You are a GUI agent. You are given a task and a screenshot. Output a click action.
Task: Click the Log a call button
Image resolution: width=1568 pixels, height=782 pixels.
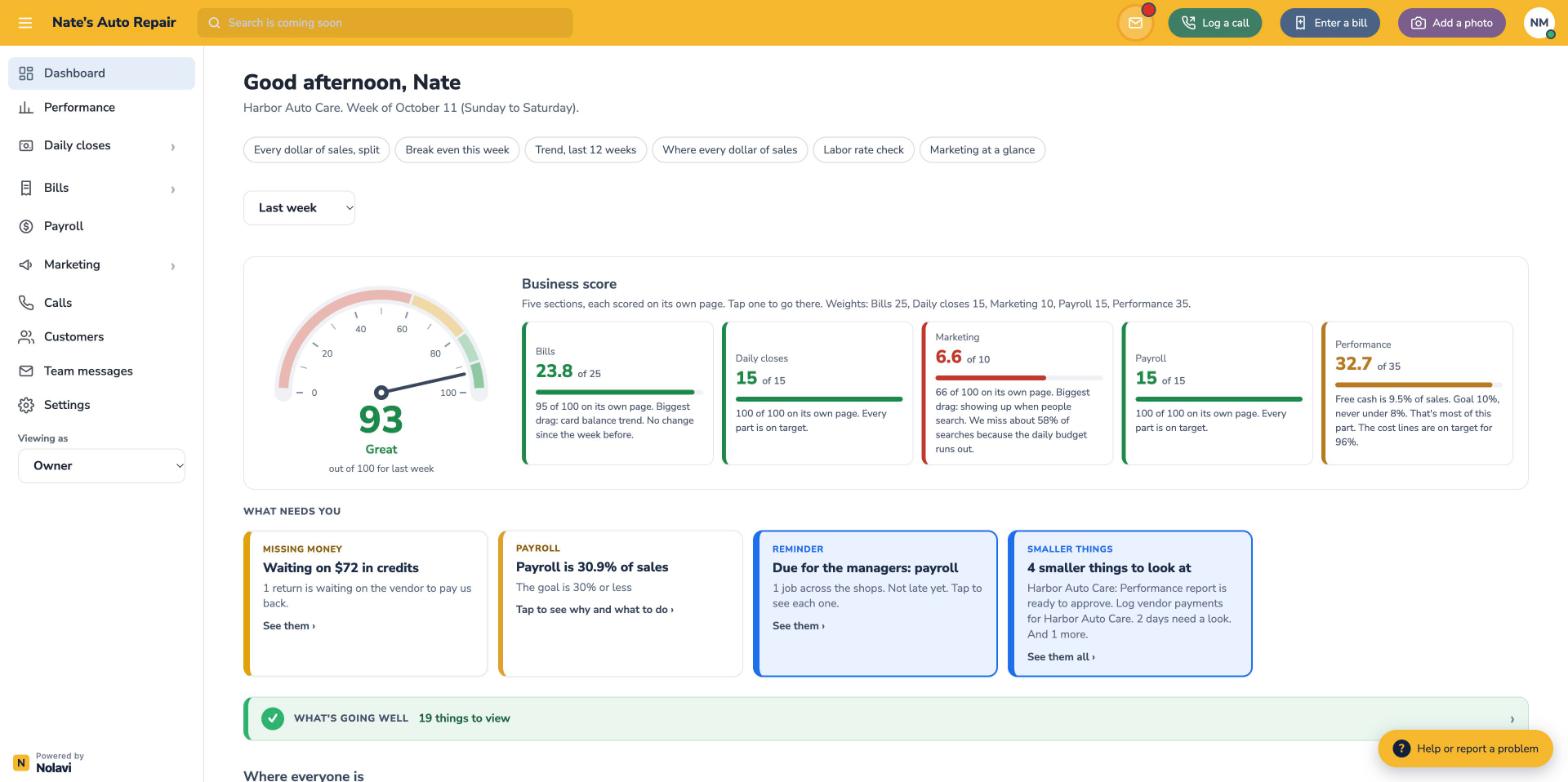click(1215, 23)
